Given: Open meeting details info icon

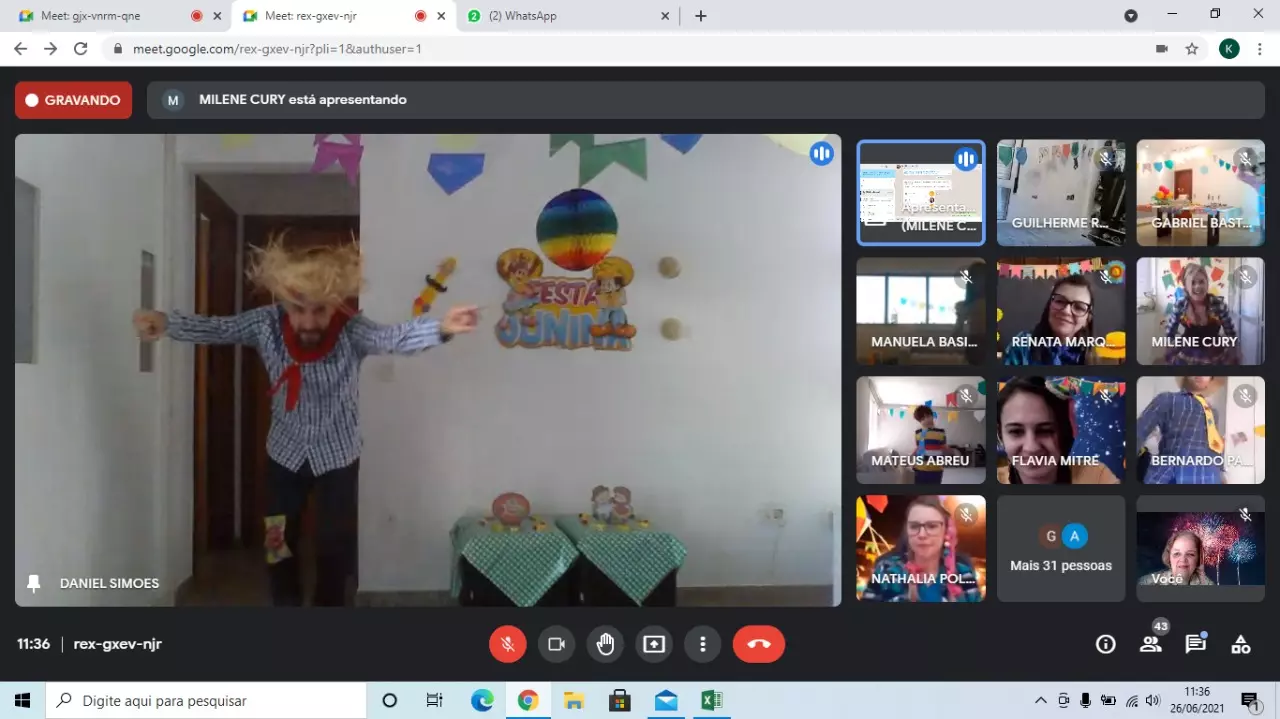Looking at the screenshot, I should click(x=1105, y=644).
